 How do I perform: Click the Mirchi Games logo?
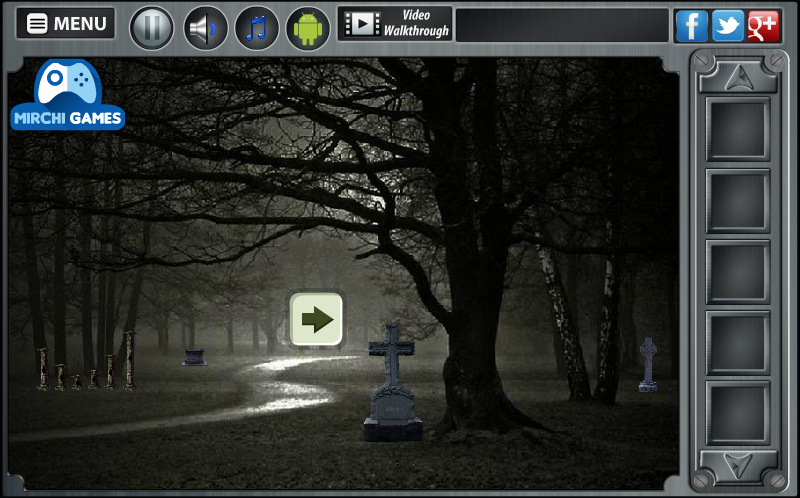pyautogui.click(x=68, y=96)
